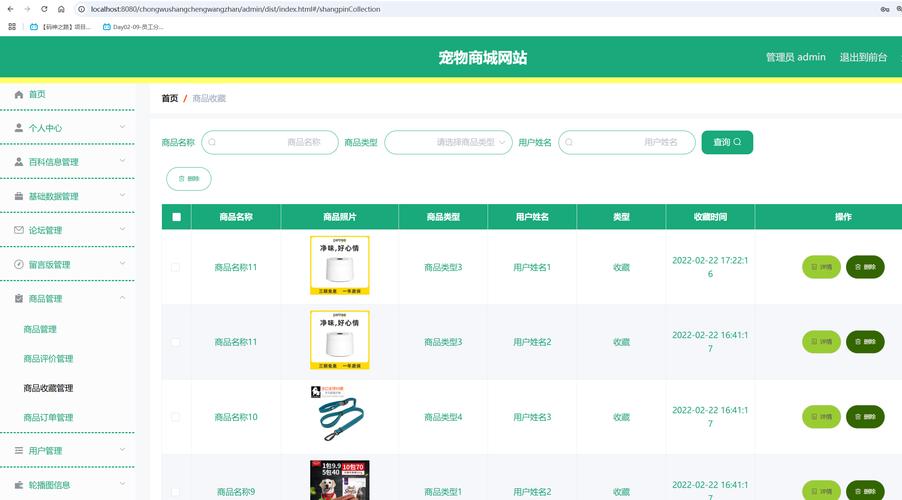Viewport: 902px width, 500px height.
Task: Click the person icon for 个人中心
Action: tap(19, 128)
